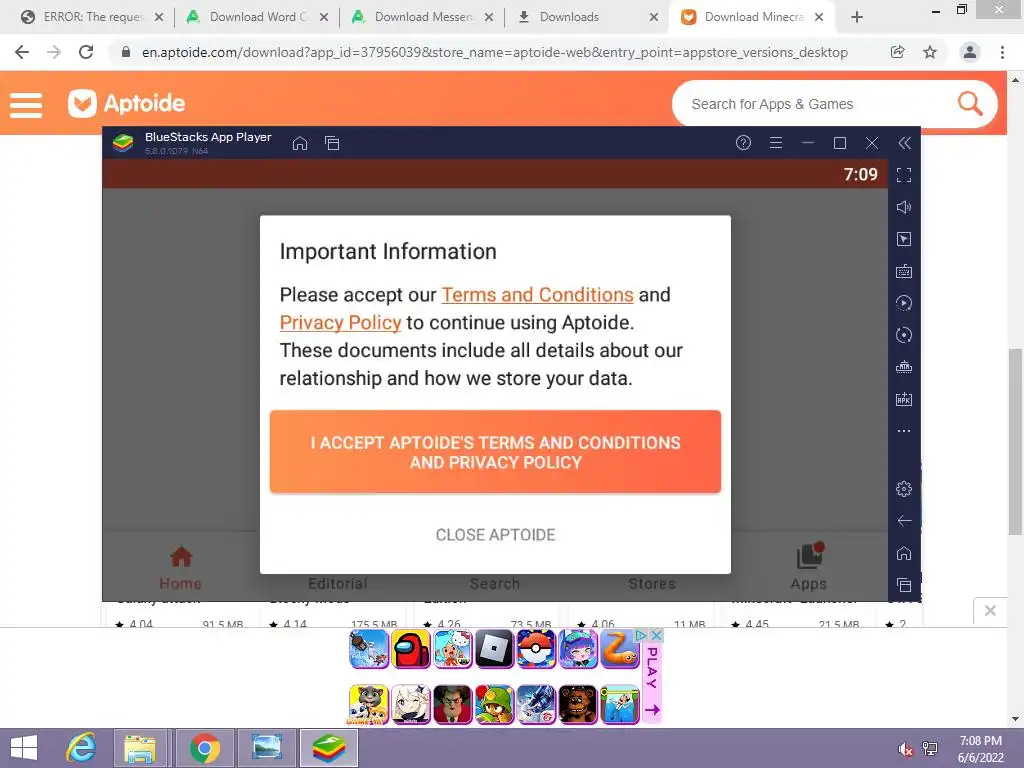Open the Terms and Conditions link

point(537,295)
